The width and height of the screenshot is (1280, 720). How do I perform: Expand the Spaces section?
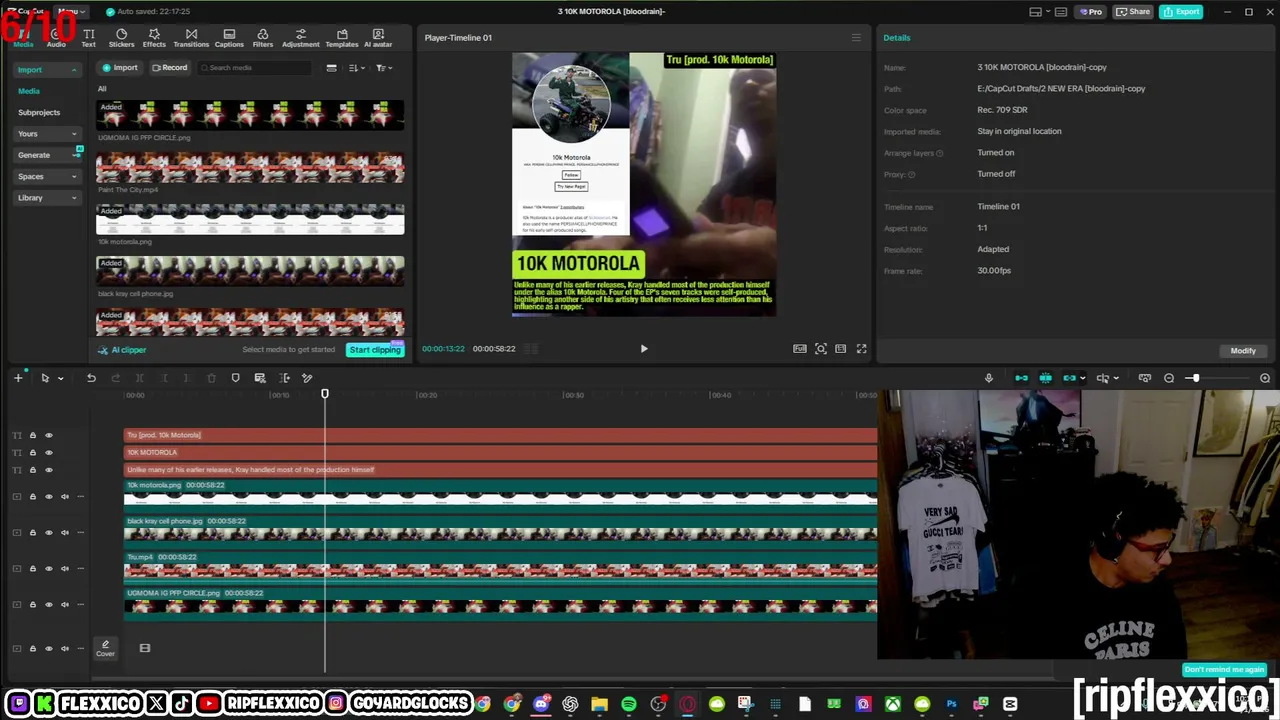(x=74, y=177)
